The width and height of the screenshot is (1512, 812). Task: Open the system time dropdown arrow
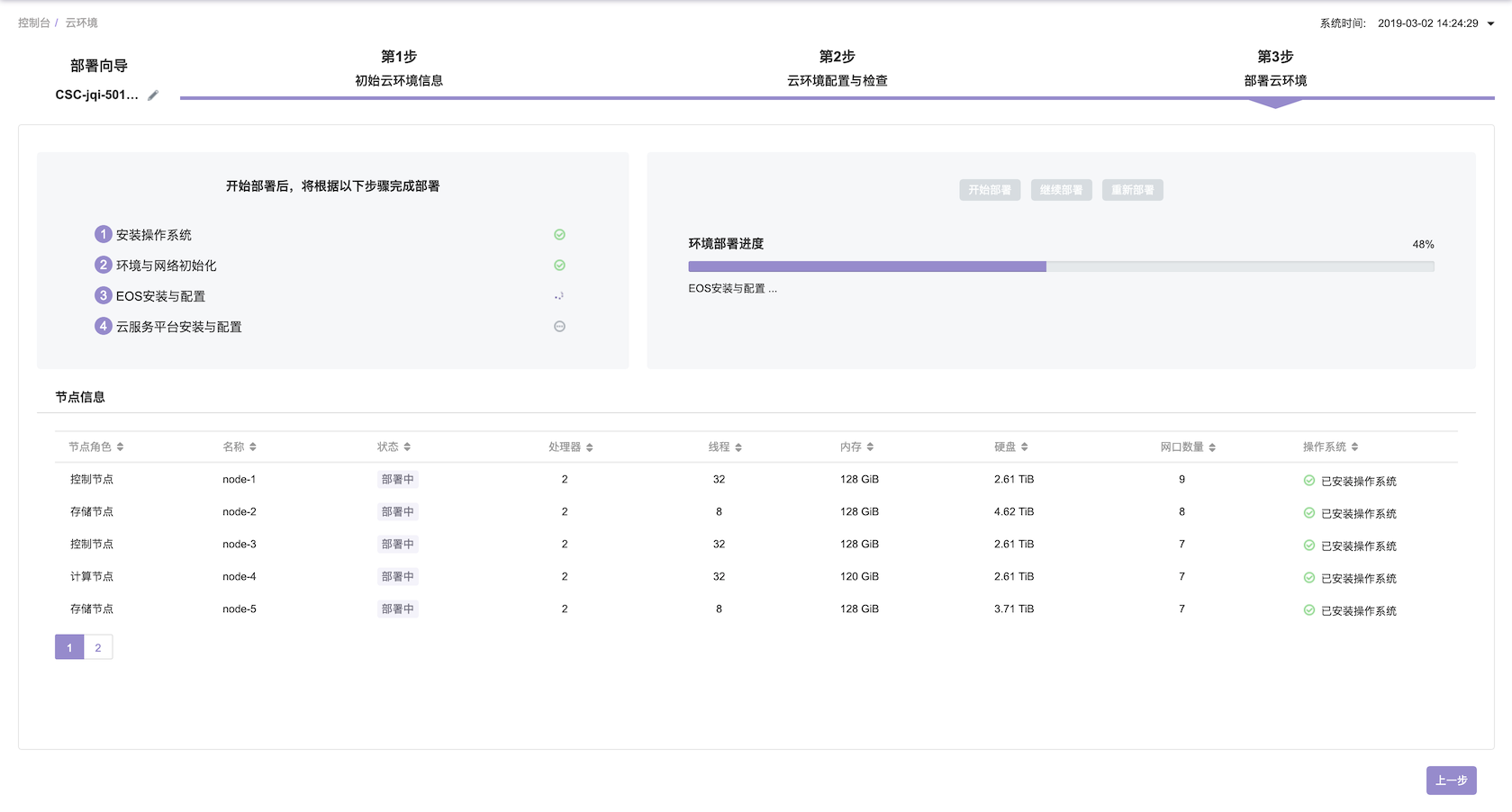click(1490, 24)
